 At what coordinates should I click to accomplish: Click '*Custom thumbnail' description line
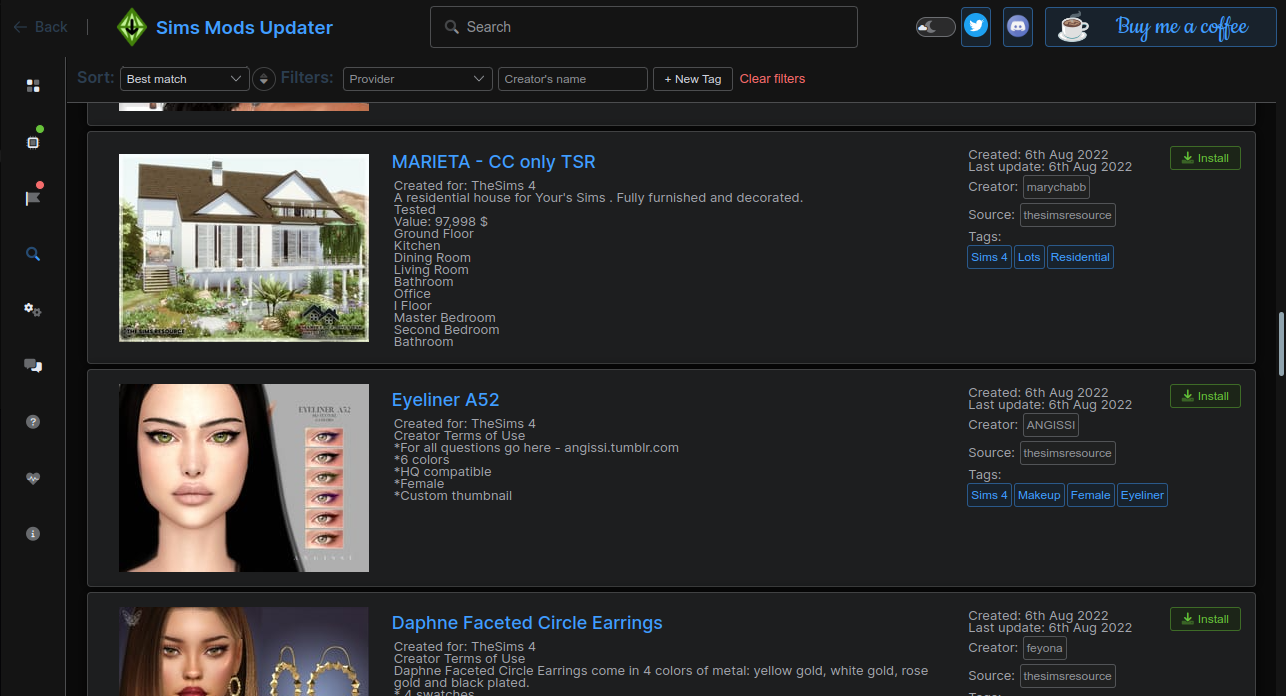click(x=453, y=496)
